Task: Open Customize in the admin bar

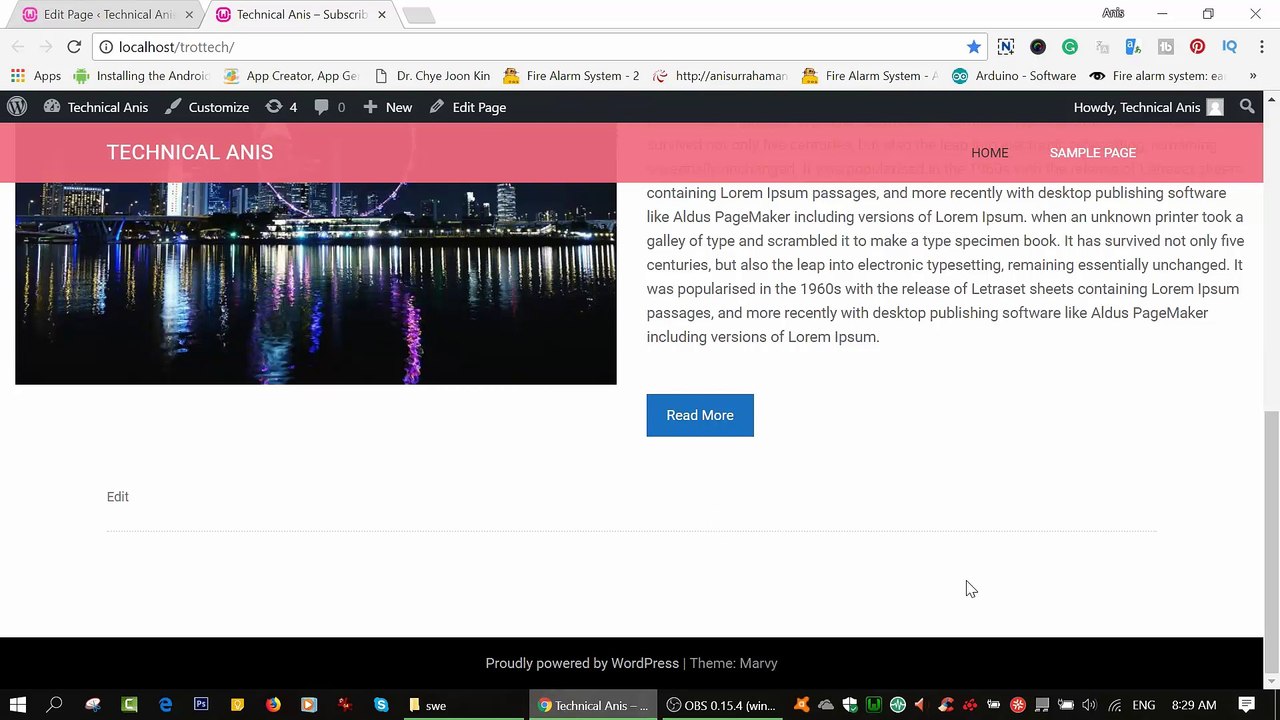Action: (207, 107)
